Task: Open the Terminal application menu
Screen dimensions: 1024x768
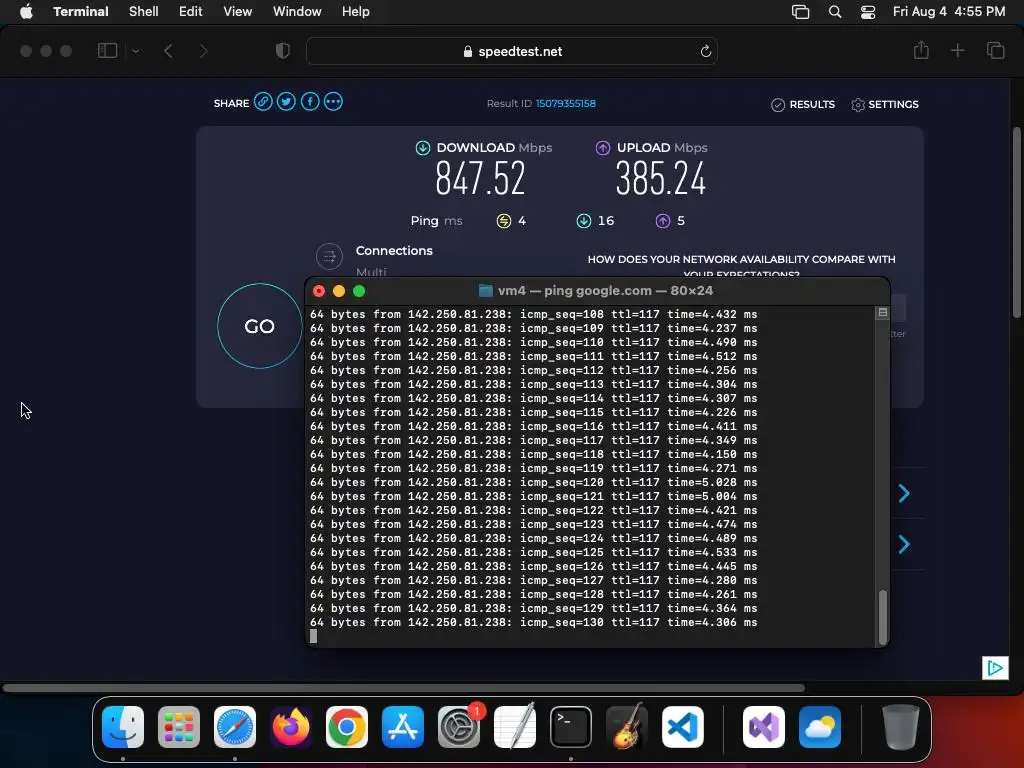Action: (81, 11)
